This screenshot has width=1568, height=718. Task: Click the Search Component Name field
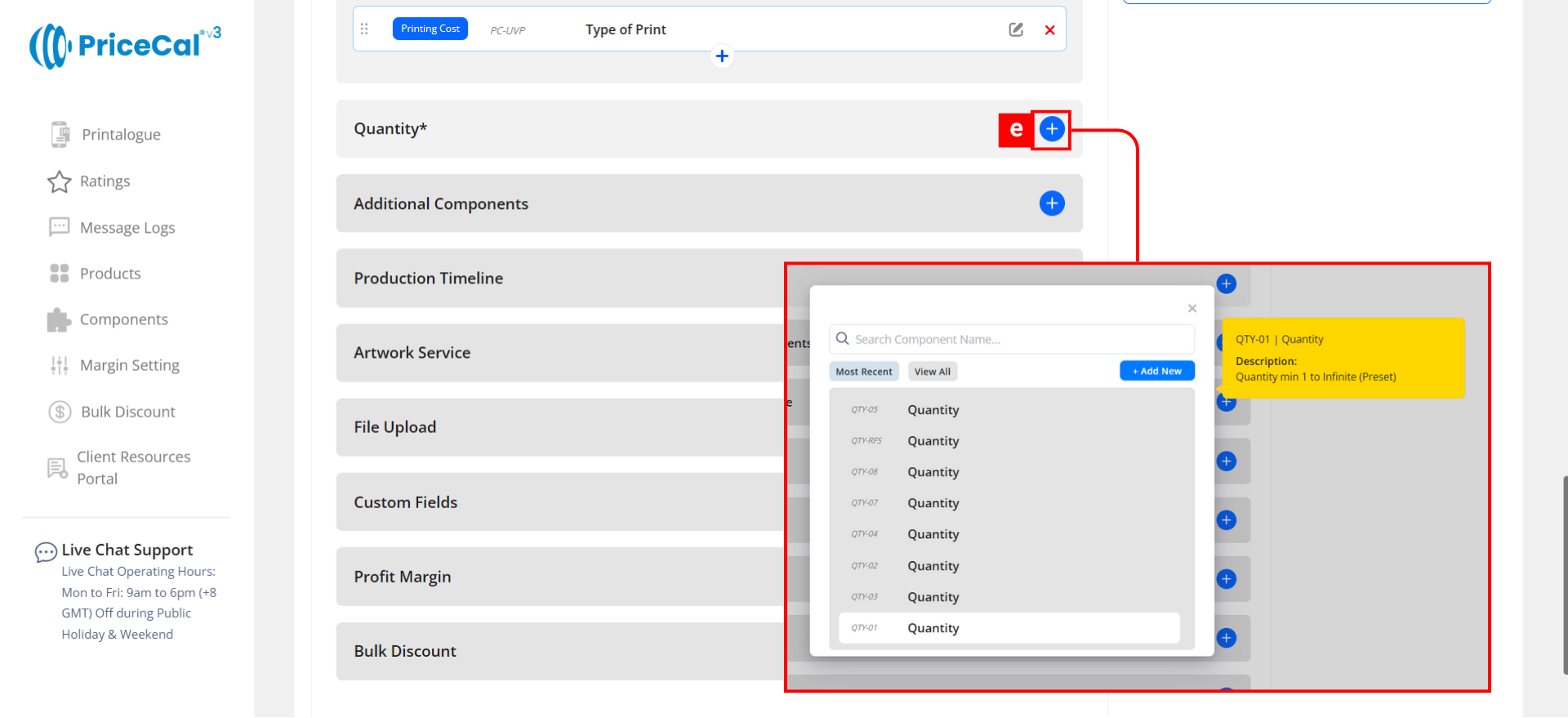point(1013,339)
